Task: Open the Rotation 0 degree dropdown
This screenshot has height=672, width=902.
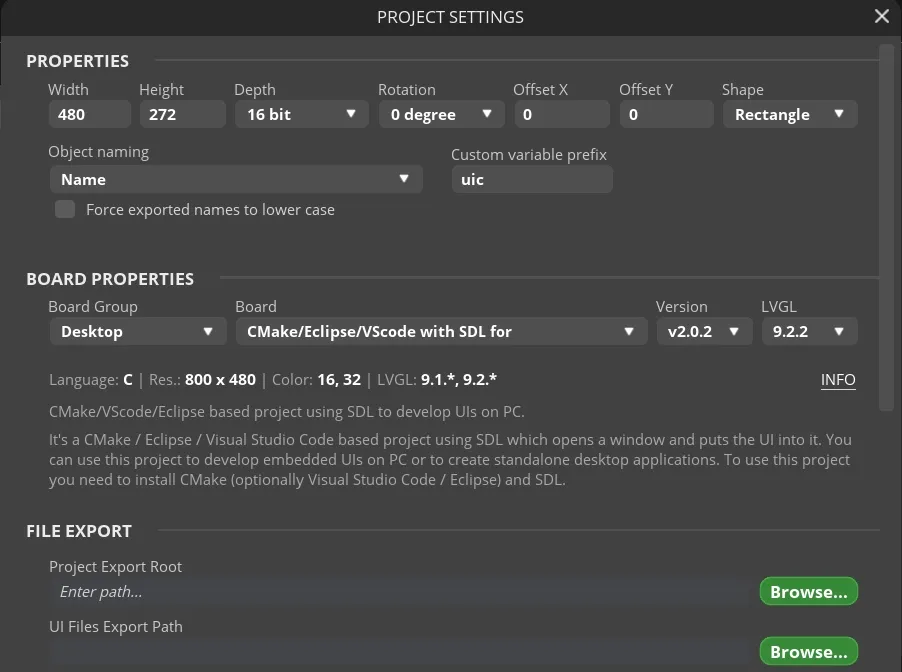Action: point(441,114)
